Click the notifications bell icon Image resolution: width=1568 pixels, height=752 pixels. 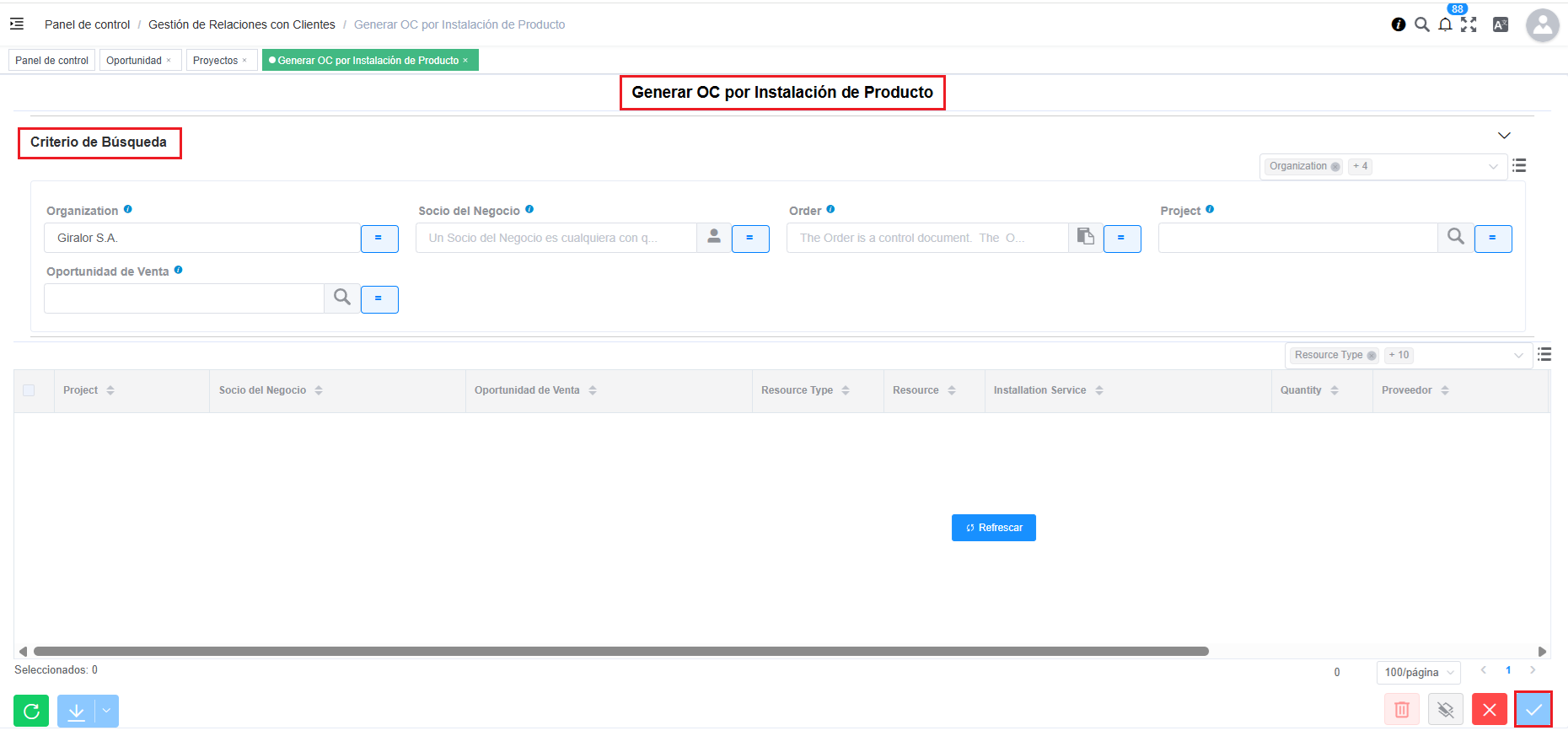(x=1445, y=24)
